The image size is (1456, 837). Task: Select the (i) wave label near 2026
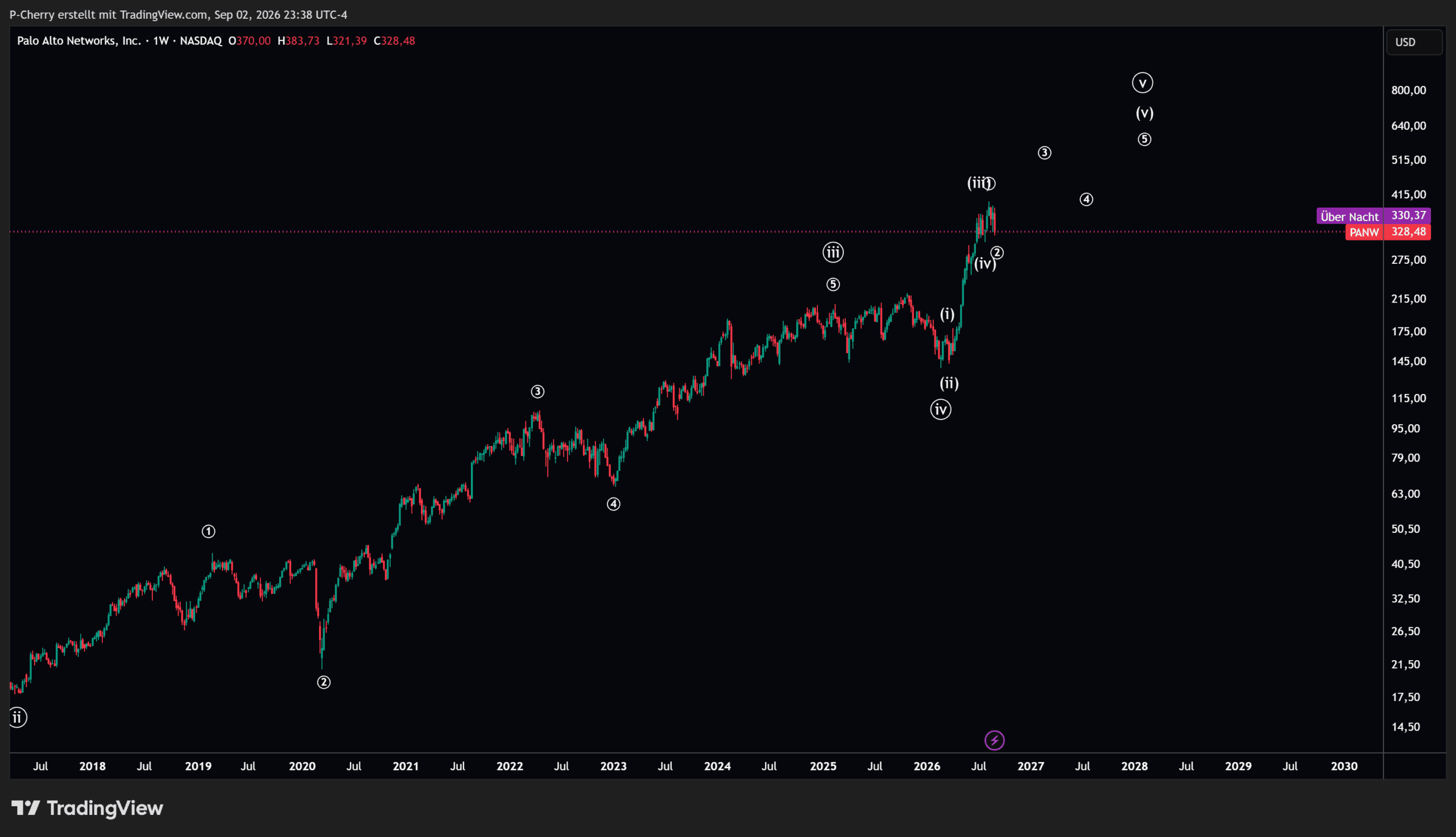click(x=948, y=314)
